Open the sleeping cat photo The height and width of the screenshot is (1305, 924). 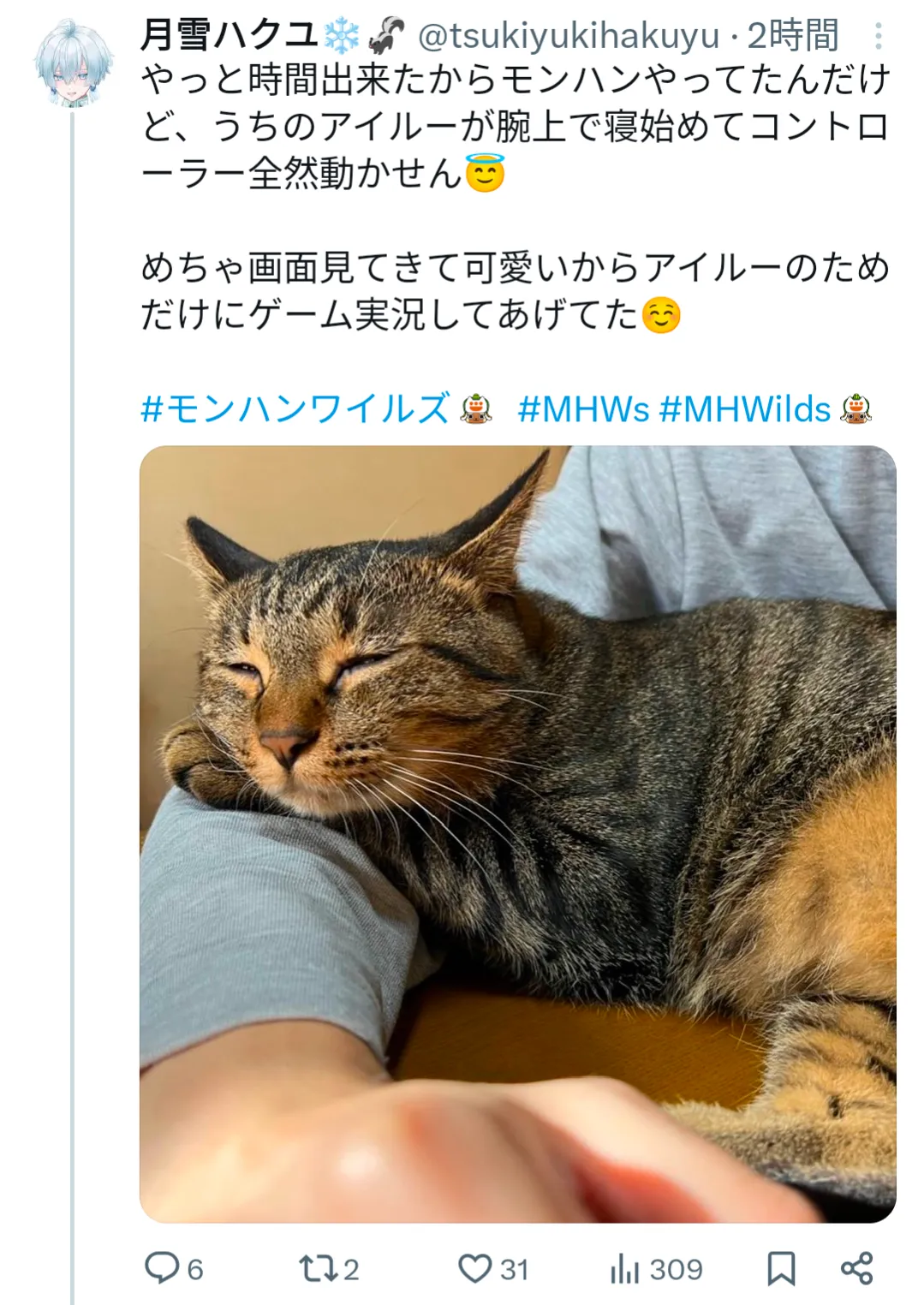click(x=517, y=833)
